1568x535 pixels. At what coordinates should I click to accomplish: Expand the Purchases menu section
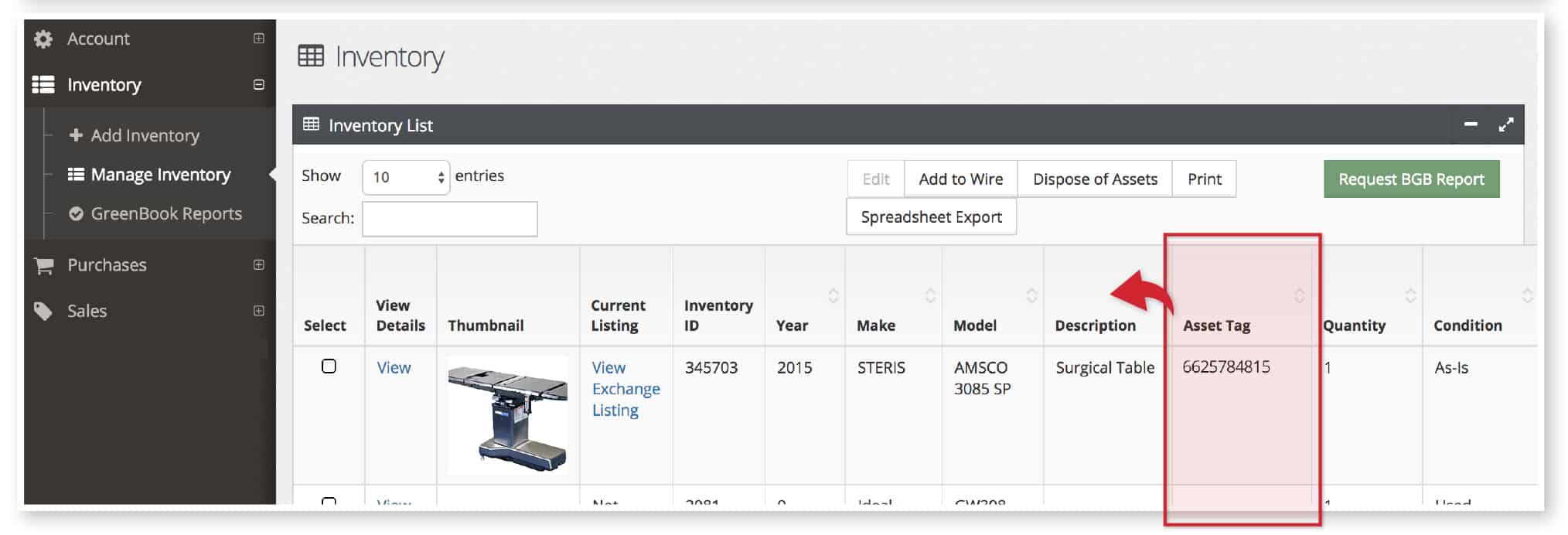pos(259,264)
